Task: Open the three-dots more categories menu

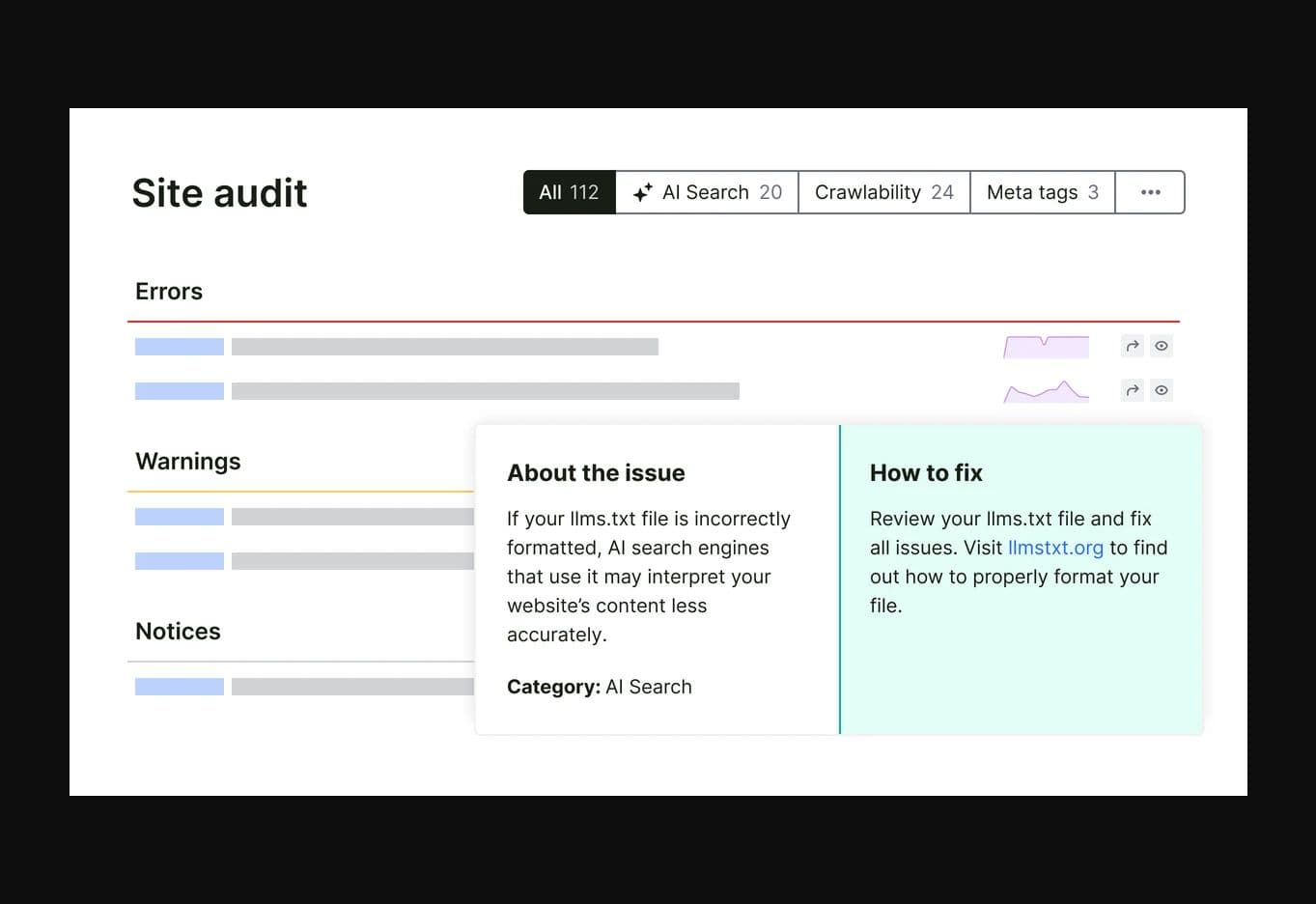Action: pyautogui.click(x=1150, y=192)
